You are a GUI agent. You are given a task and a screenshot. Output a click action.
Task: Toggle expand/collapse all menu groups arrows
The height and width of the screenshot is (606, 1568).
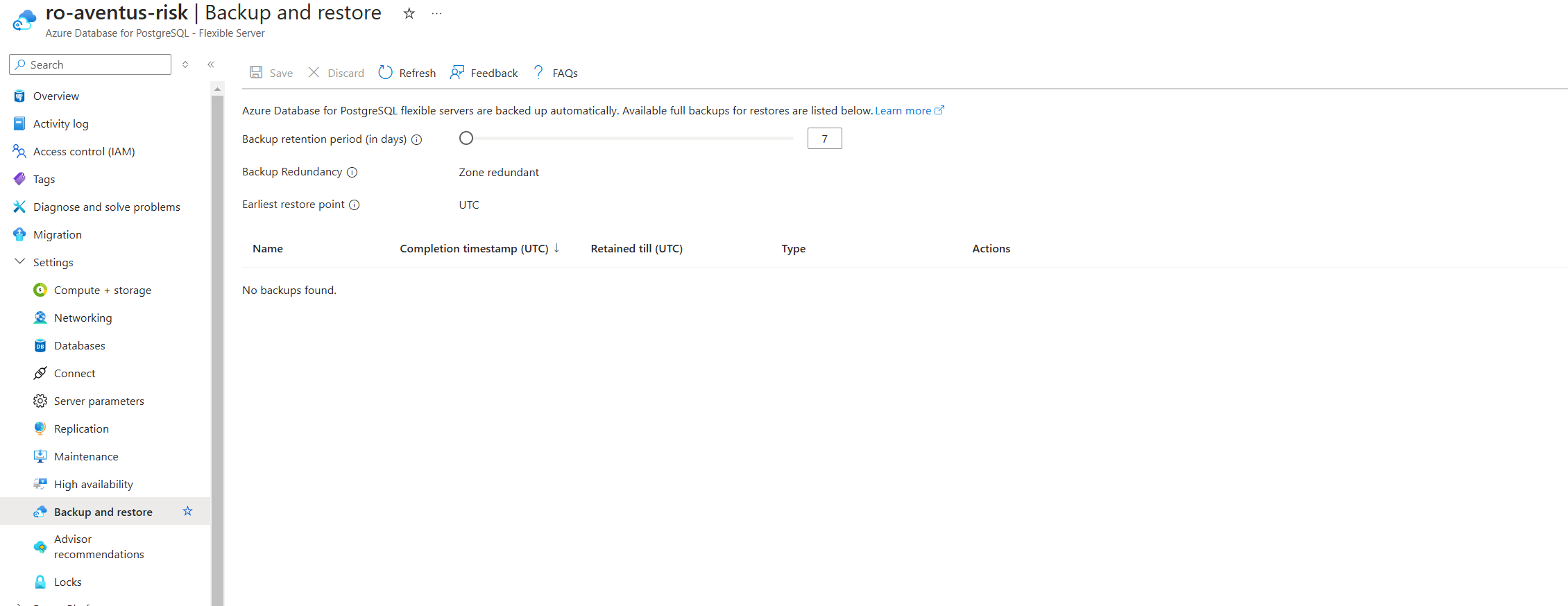185,64
